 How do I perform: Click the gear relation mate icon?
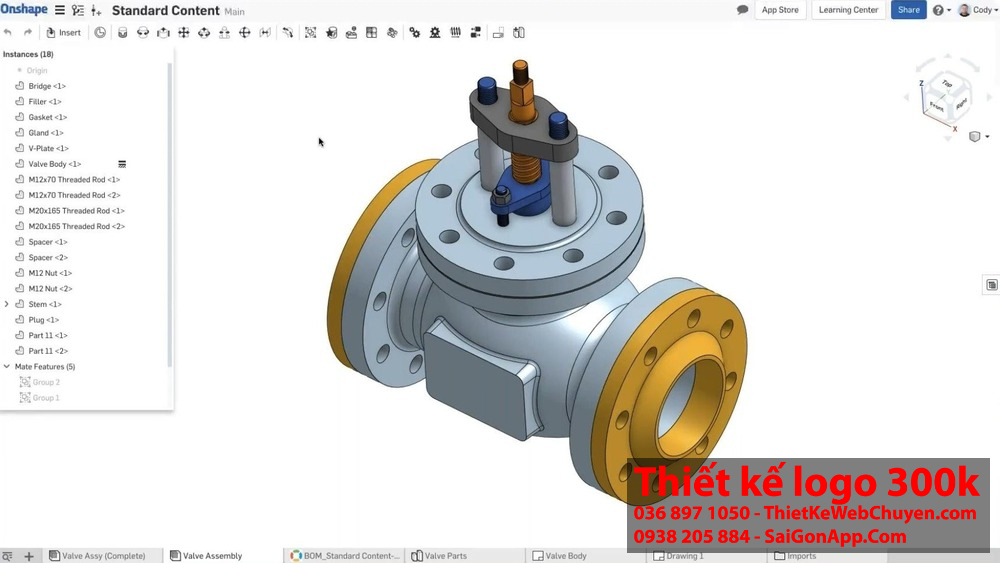coord(414,33)
